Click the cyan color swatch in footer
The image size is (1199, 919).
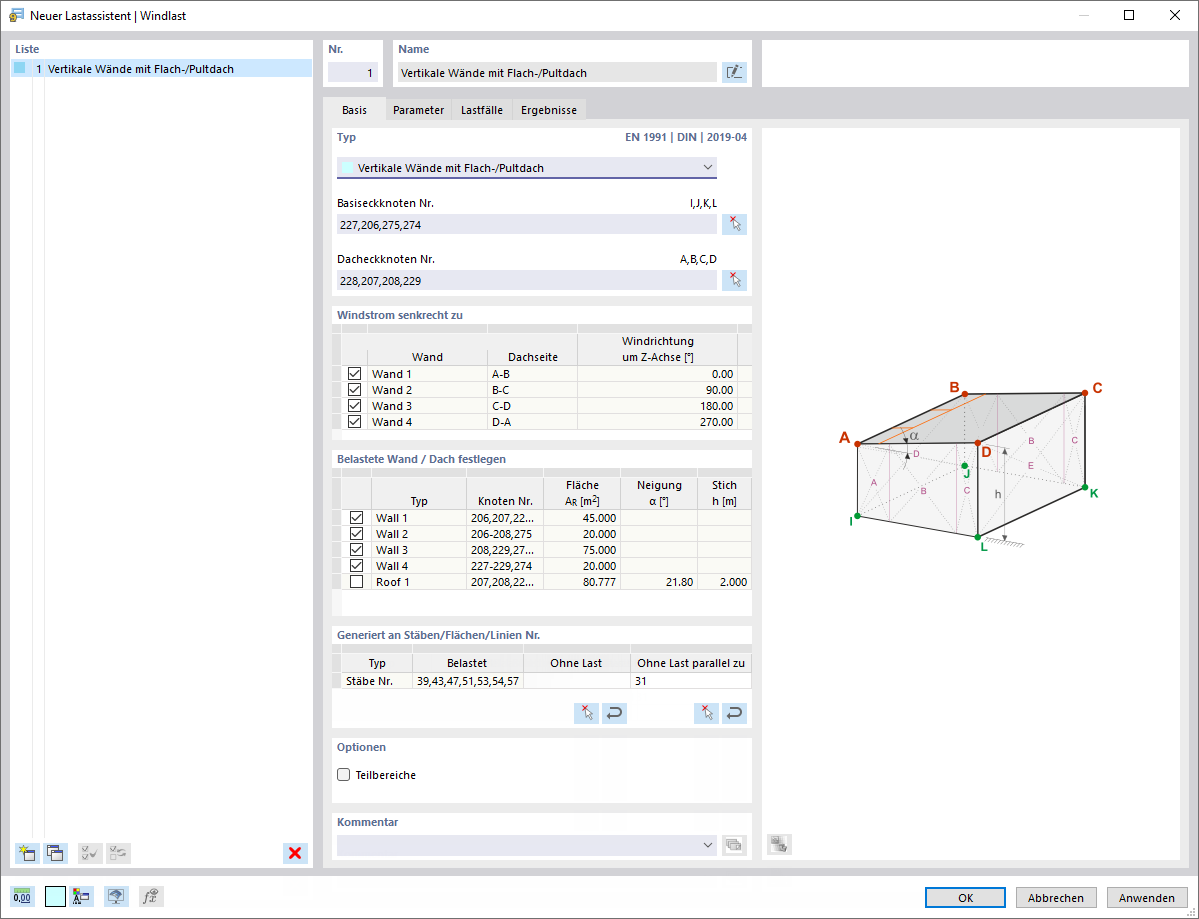click(55, 897)
